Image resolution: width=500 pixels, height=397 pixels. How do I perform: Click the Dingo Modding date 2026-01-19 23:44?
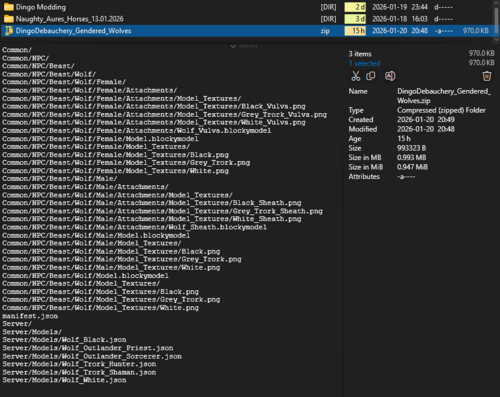click(400, 7)
